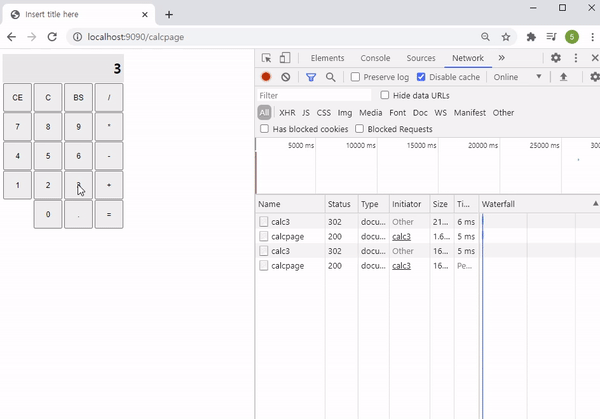Filter requests by WS
The image size is (600, 419).
point(440,112)
